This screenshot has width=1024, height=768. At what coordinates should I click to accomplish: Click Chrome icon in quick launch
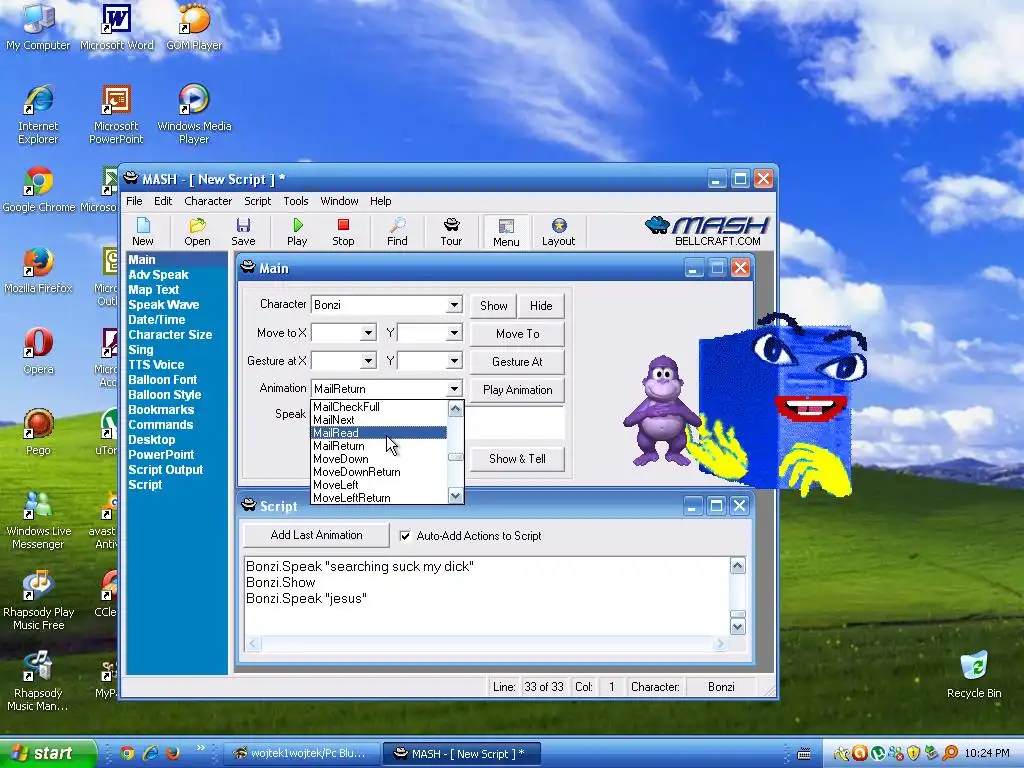pyautogui.click(x=127, y=753)
